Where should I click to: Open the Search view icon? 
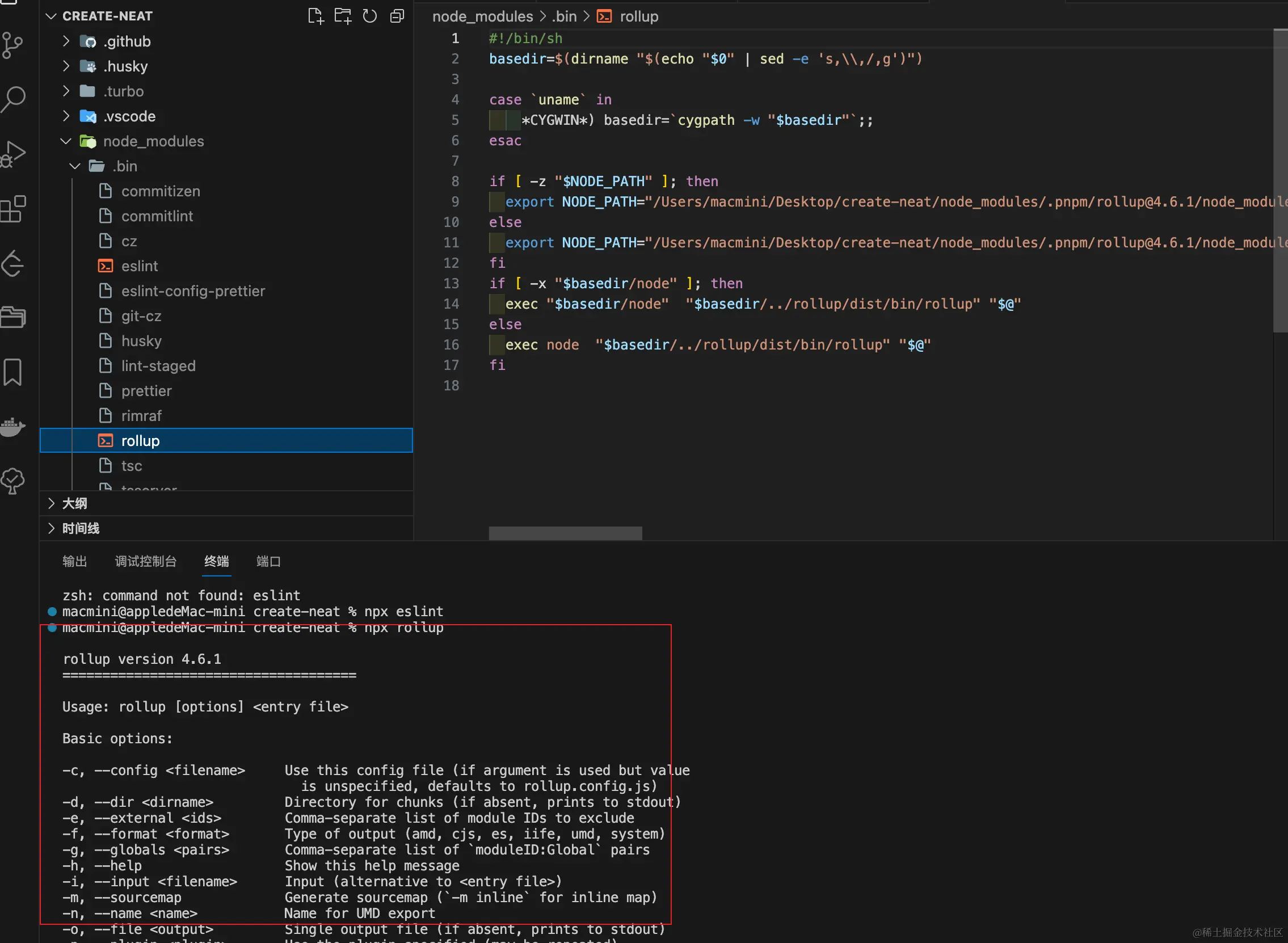(14, 98)
